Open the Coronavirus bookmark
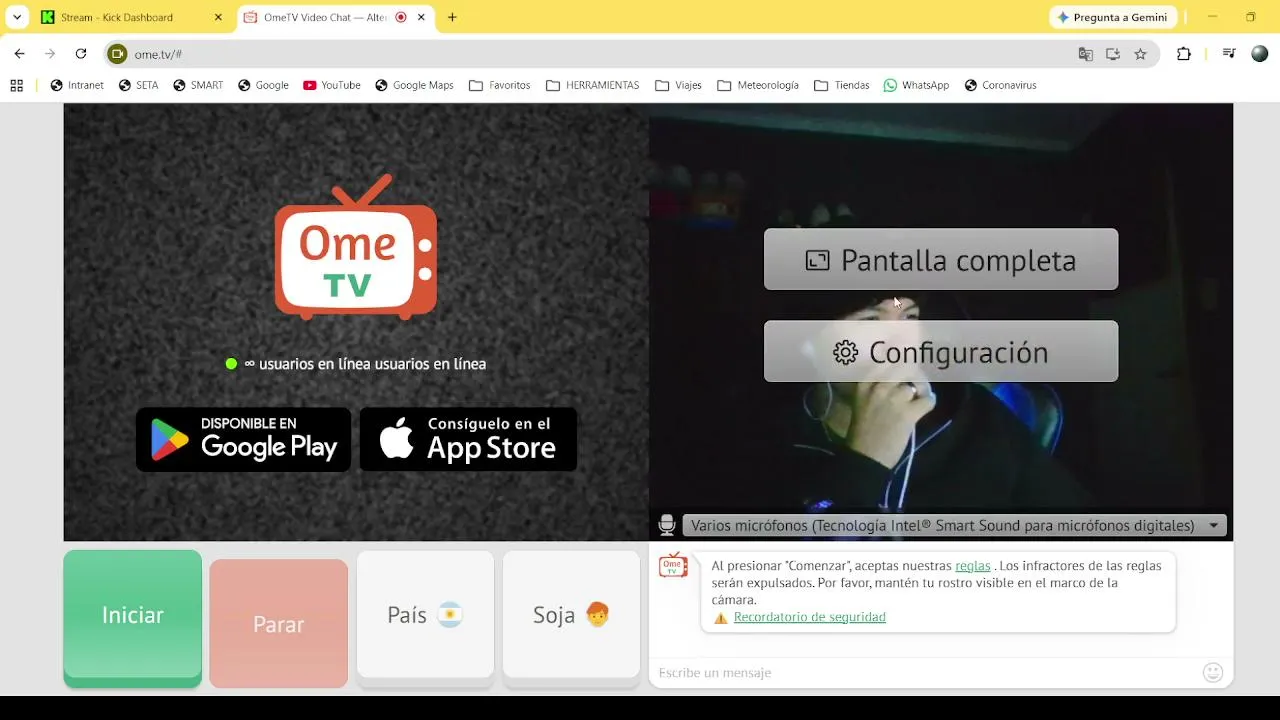 click(x=1000, y=85)
